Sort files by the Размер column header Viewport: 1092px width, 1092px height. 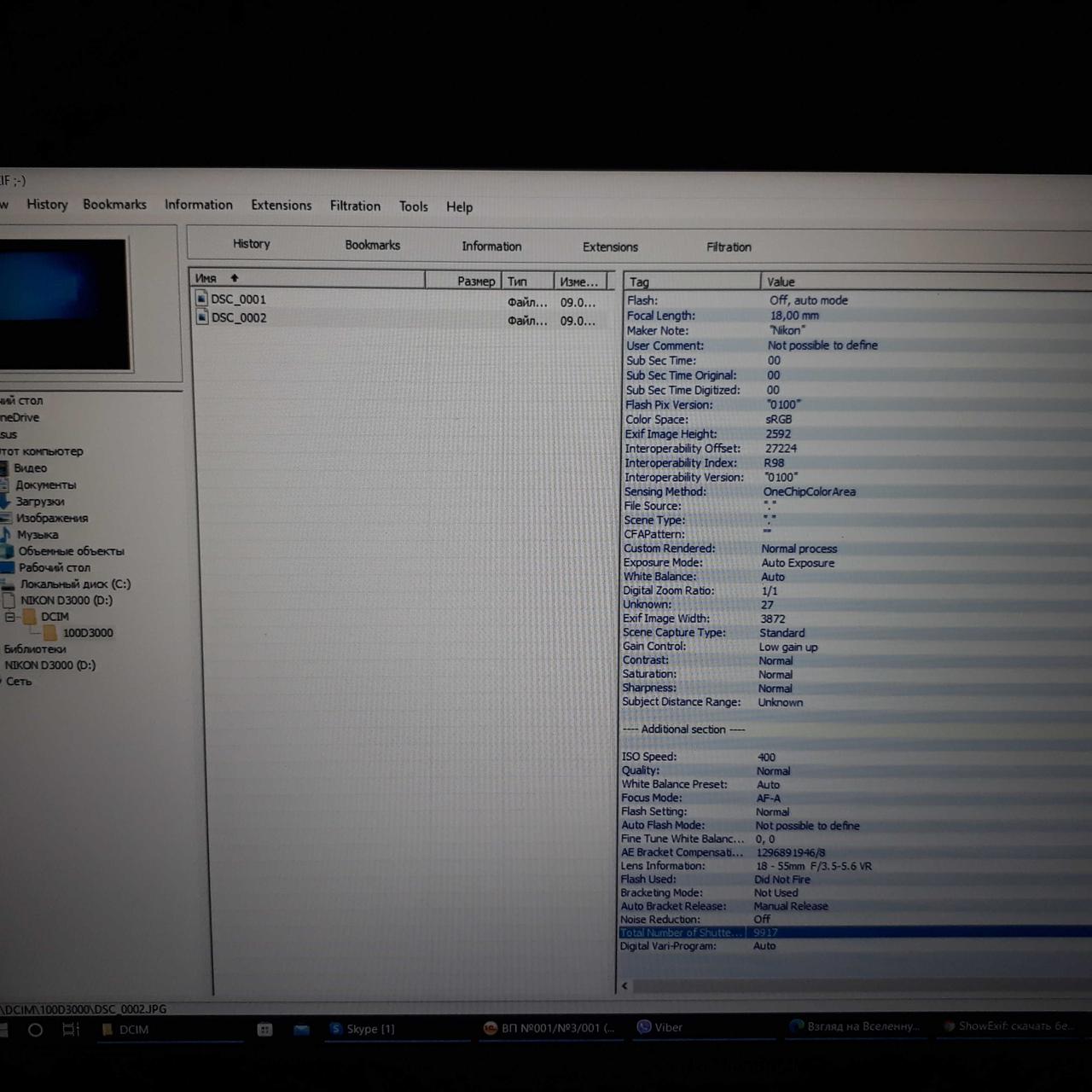(474, 281)
